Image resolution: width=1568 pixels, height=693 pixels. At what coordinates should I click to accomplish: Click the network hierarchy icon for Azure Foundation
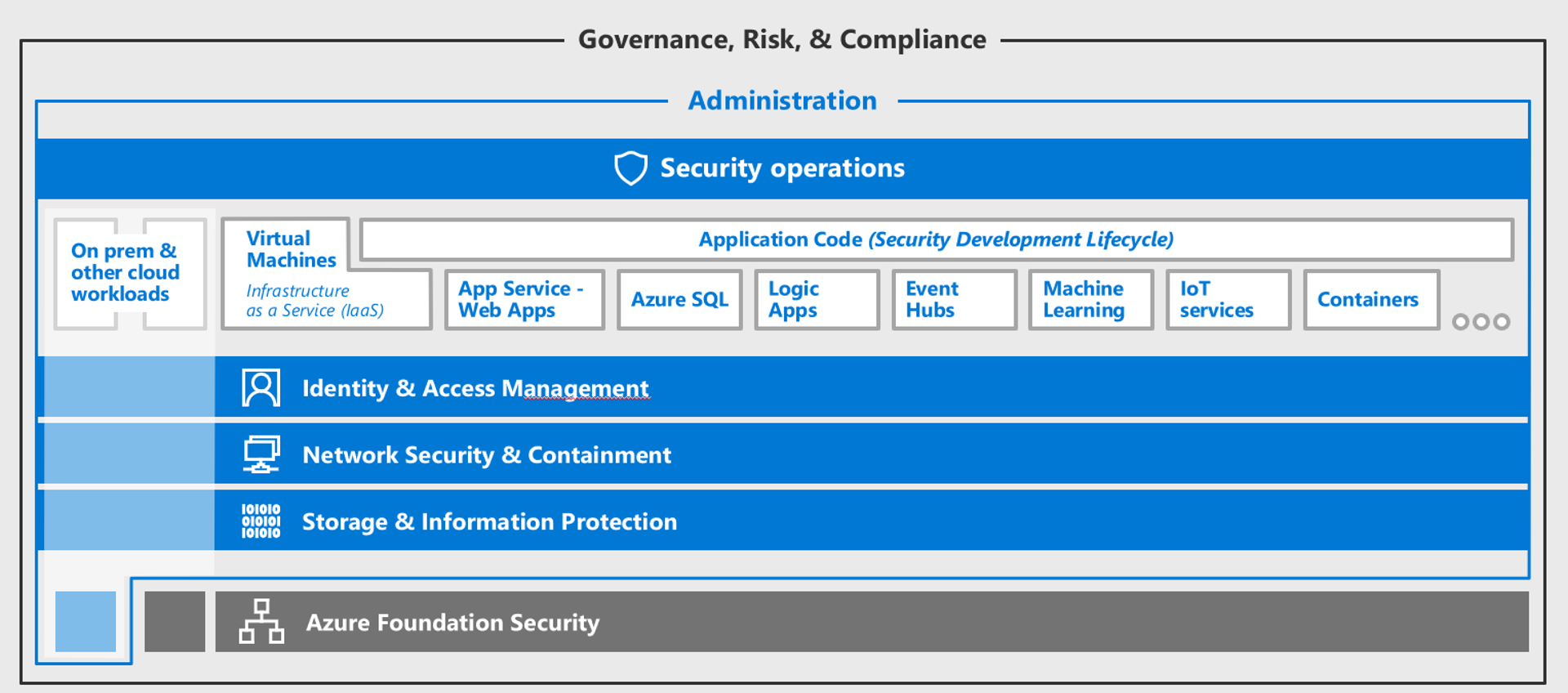(x=261, y=621)
